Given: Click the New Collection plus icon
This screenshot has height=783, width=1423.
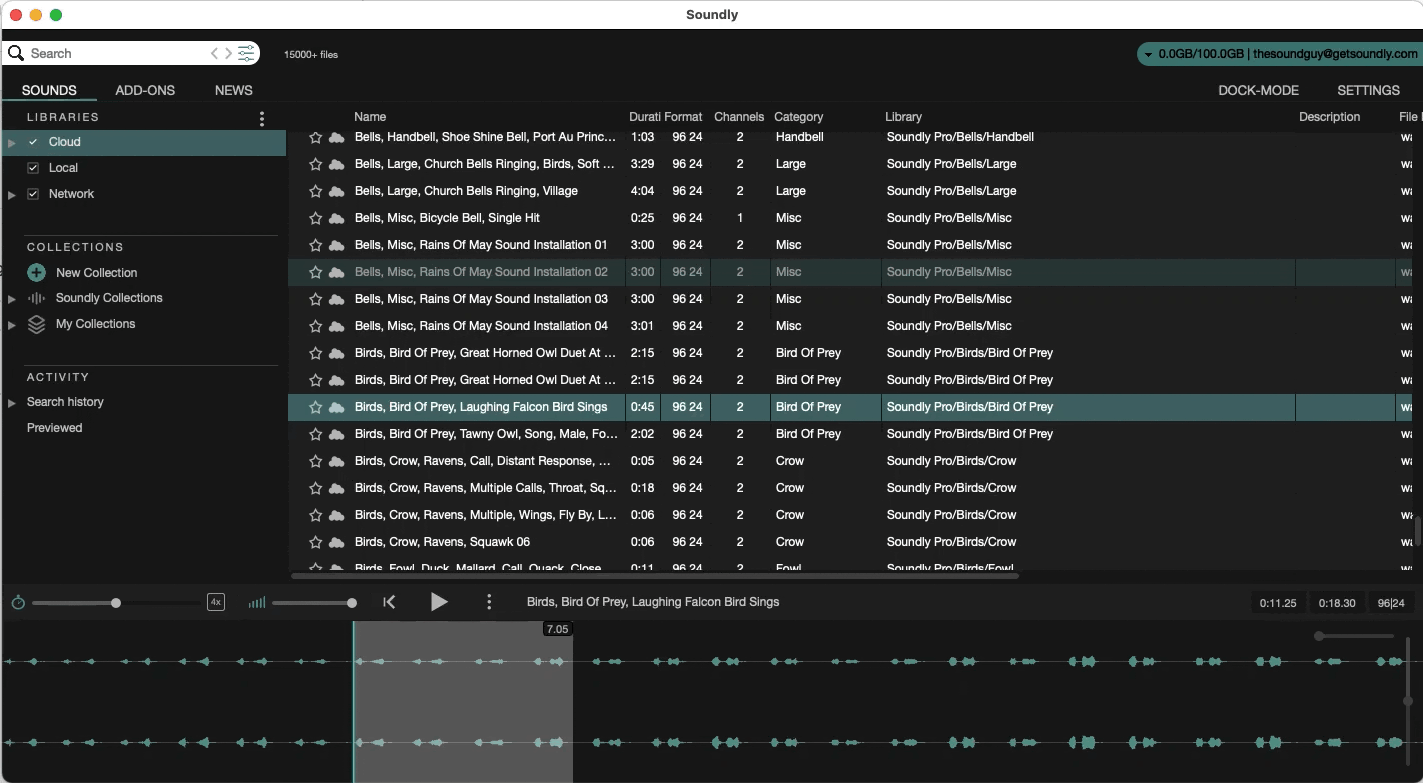Looking at the screenshot, I should pos(37,273).
